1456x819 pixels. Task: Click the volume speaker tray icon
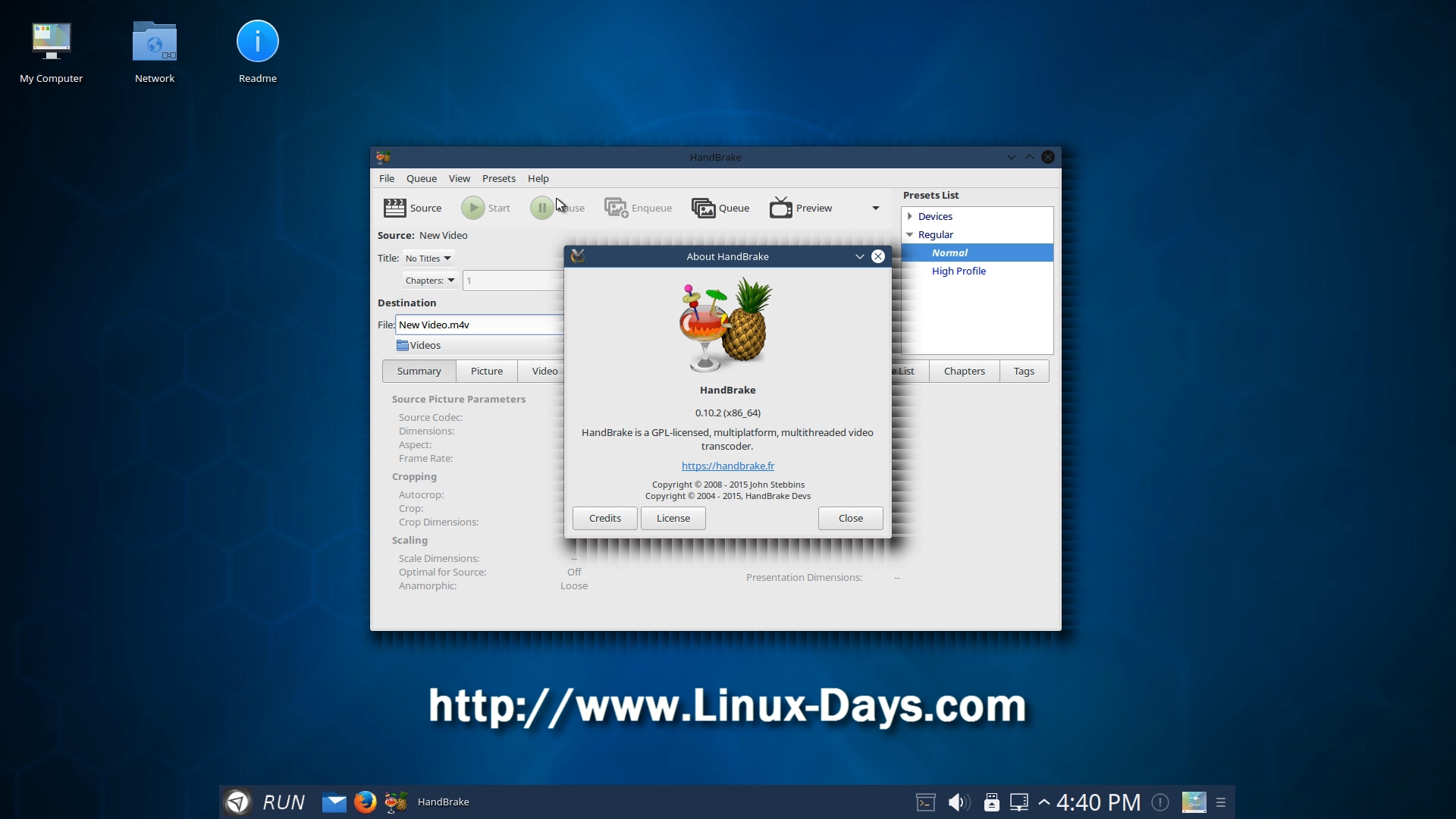coord(959,802)
